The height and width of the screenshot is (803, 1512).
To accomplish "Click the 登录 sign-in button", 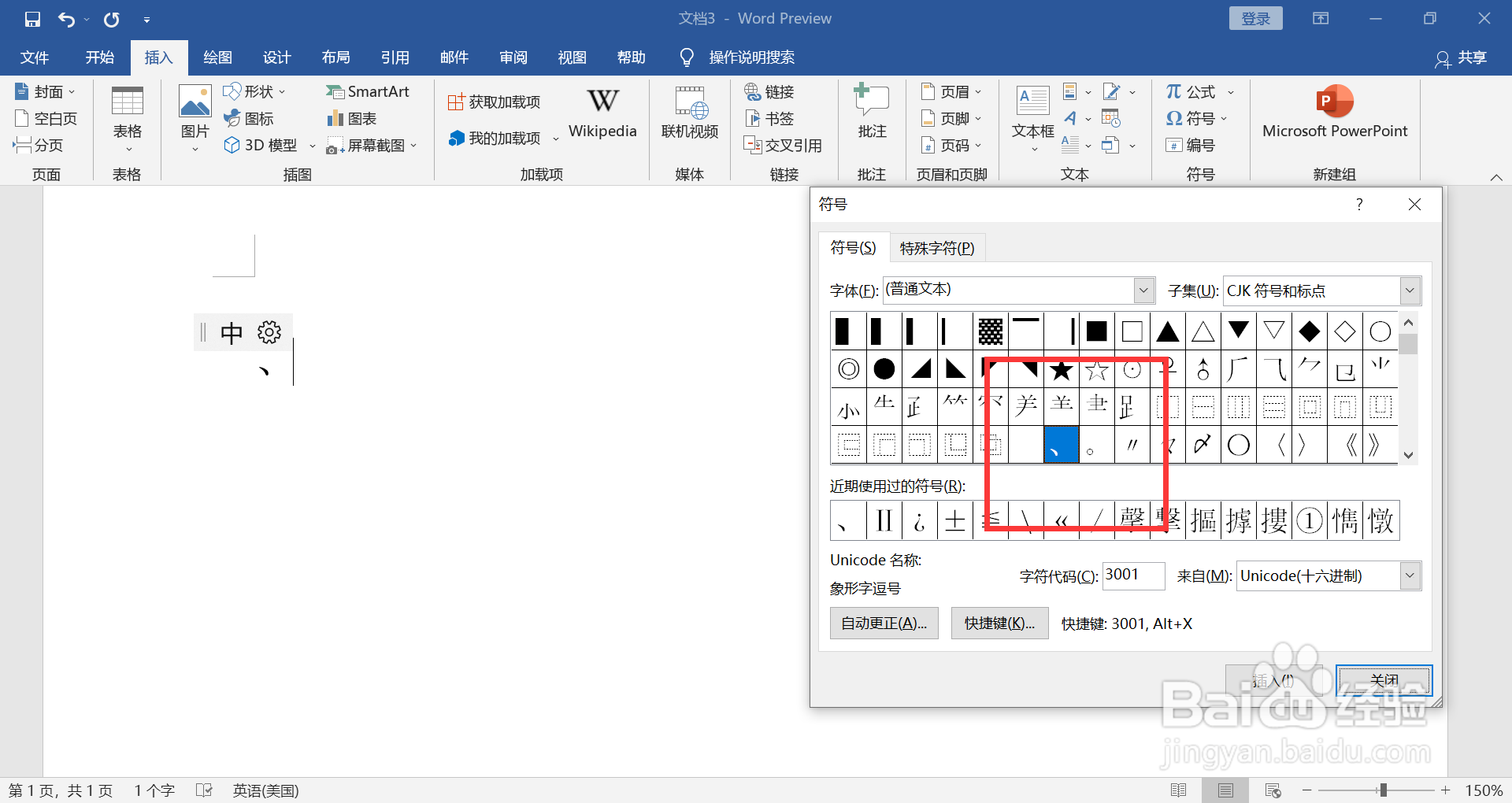I will (x=1255, y=19).
